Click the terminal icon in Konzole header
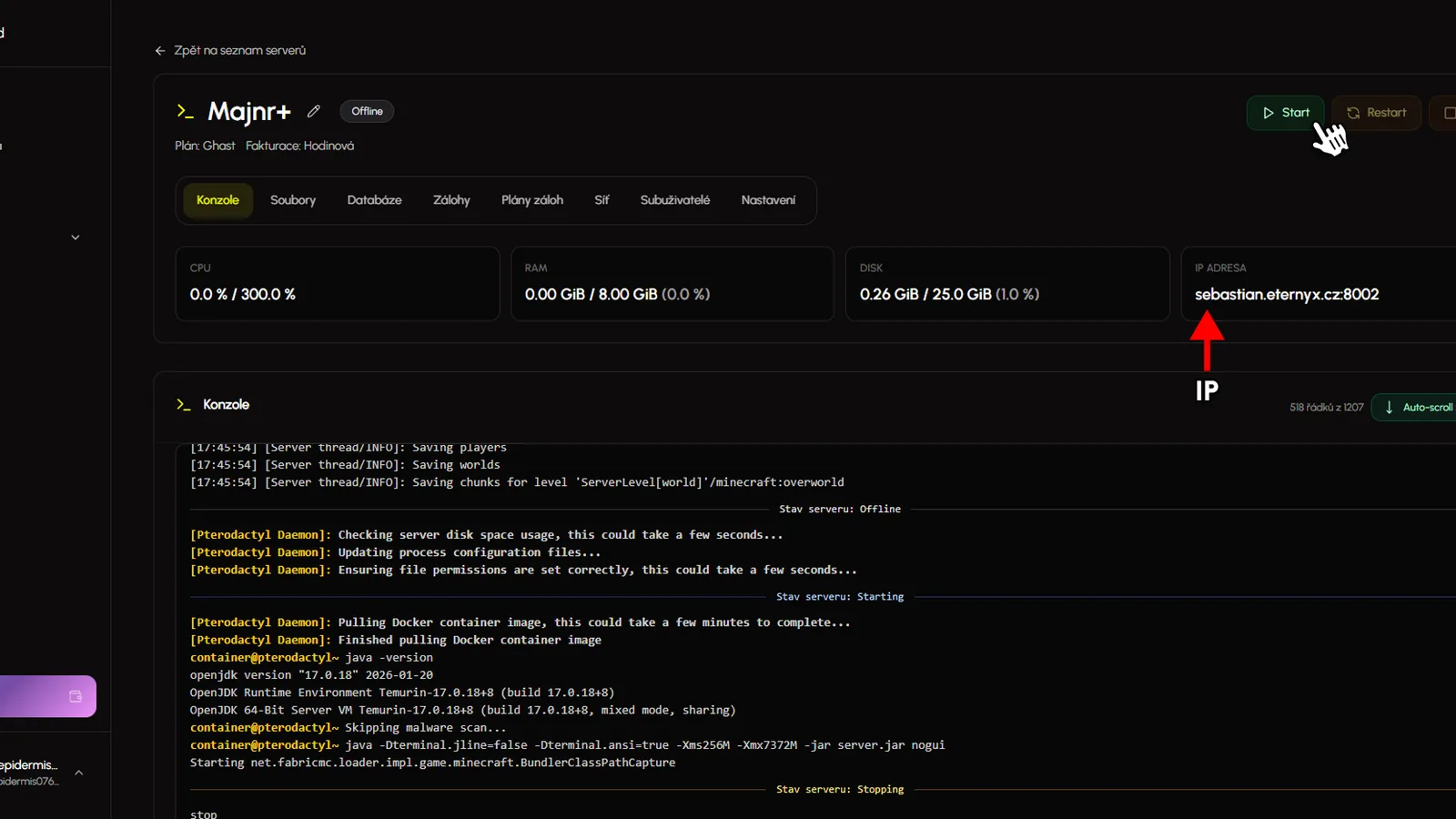Screen dimensions: 1456x819 pyautogui.click(x=184, y=404)
